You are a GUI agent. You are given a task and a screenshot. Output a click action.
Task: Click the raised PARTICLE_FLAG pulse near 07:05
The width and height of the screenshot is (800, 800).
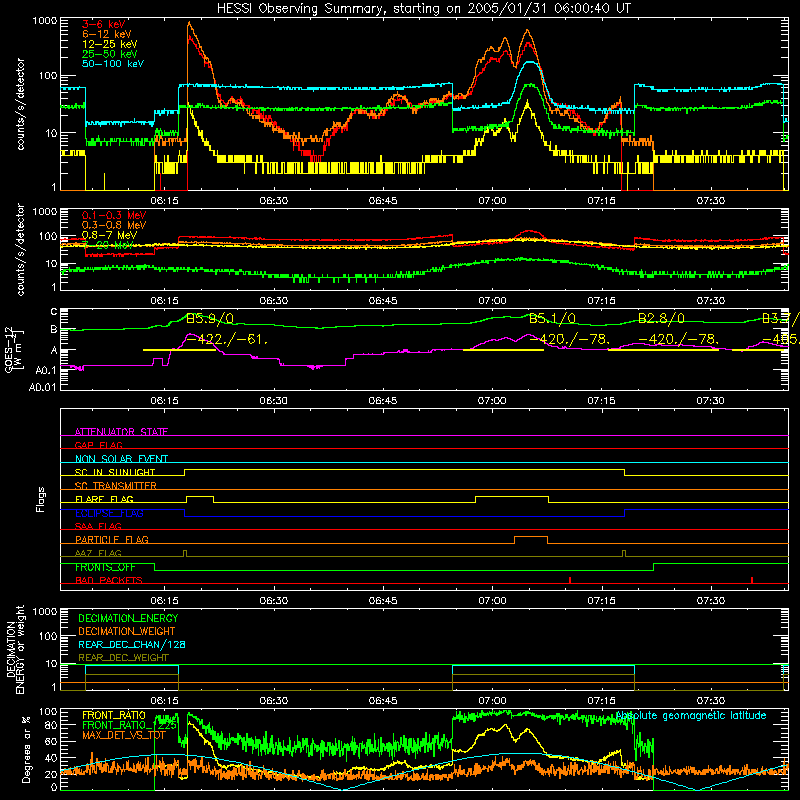coord(531,540)
